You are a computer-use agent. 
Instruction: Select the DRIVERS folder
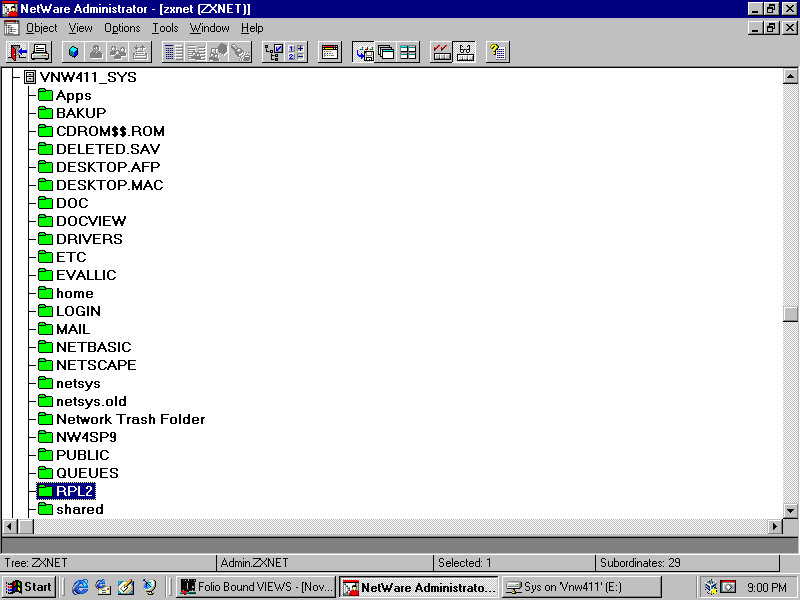coord(80,239)
